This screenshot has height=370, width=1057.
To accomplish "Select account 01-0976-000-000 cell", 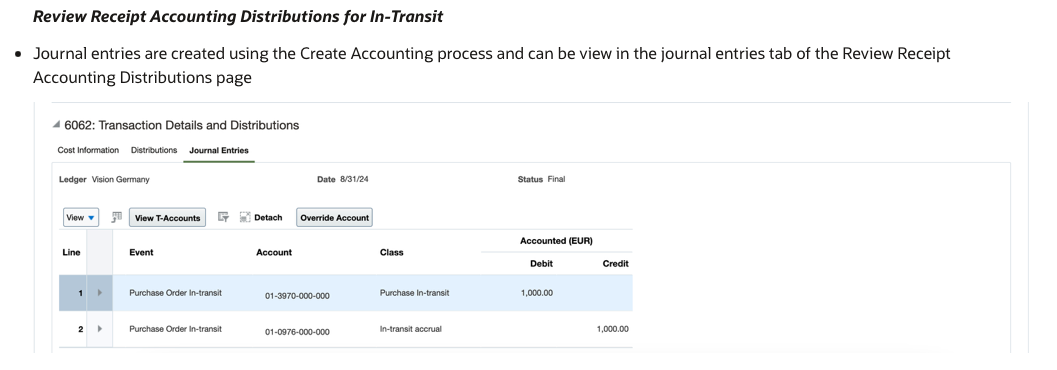I will 297,332.
